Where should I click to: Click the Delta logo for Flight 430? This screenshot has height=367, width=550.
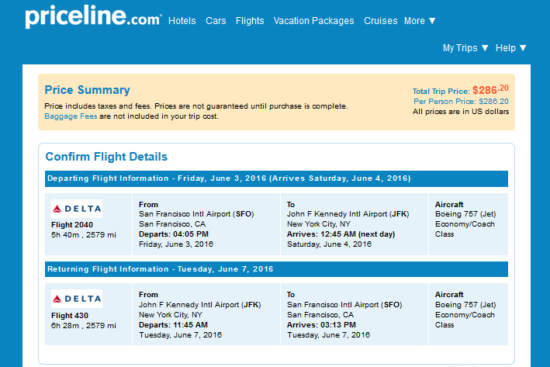pos(77,299)
